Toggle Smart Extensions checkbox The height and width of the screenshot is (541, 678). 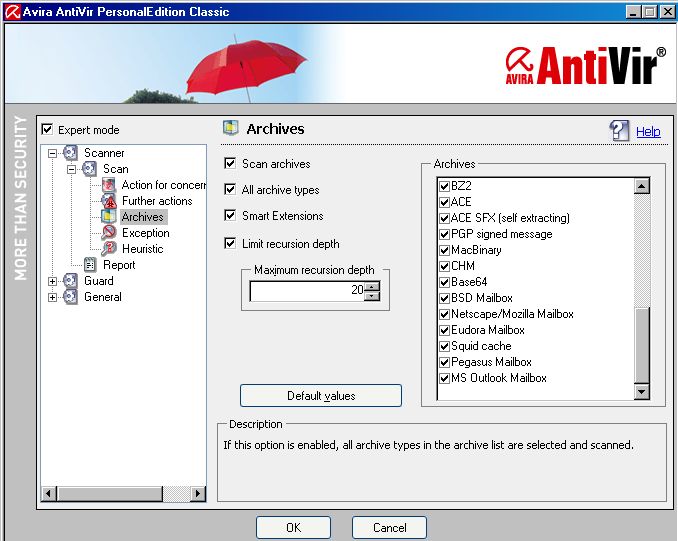click(x=230, y=215)
